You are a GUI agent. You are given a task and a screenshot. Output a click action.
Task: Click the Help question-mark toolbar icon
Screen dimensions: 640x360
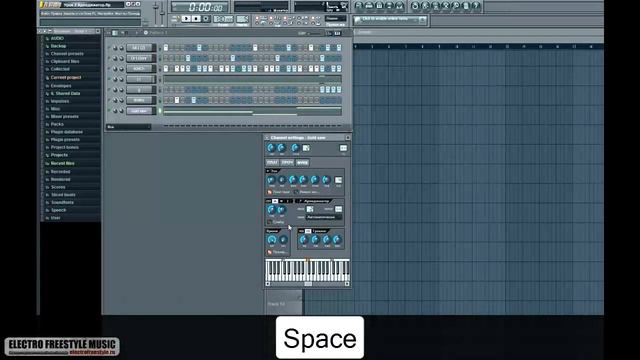[x=476, y=6]
